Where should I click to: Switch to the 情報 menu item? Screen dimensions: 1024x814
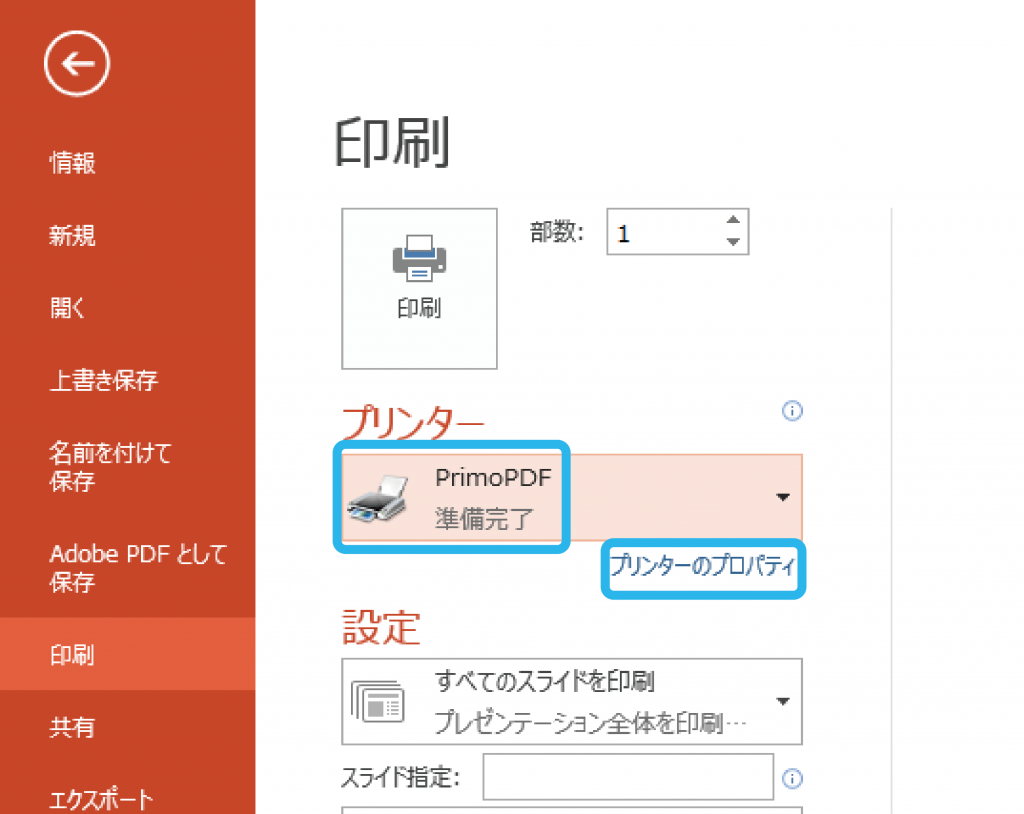[x=72, y=163]
